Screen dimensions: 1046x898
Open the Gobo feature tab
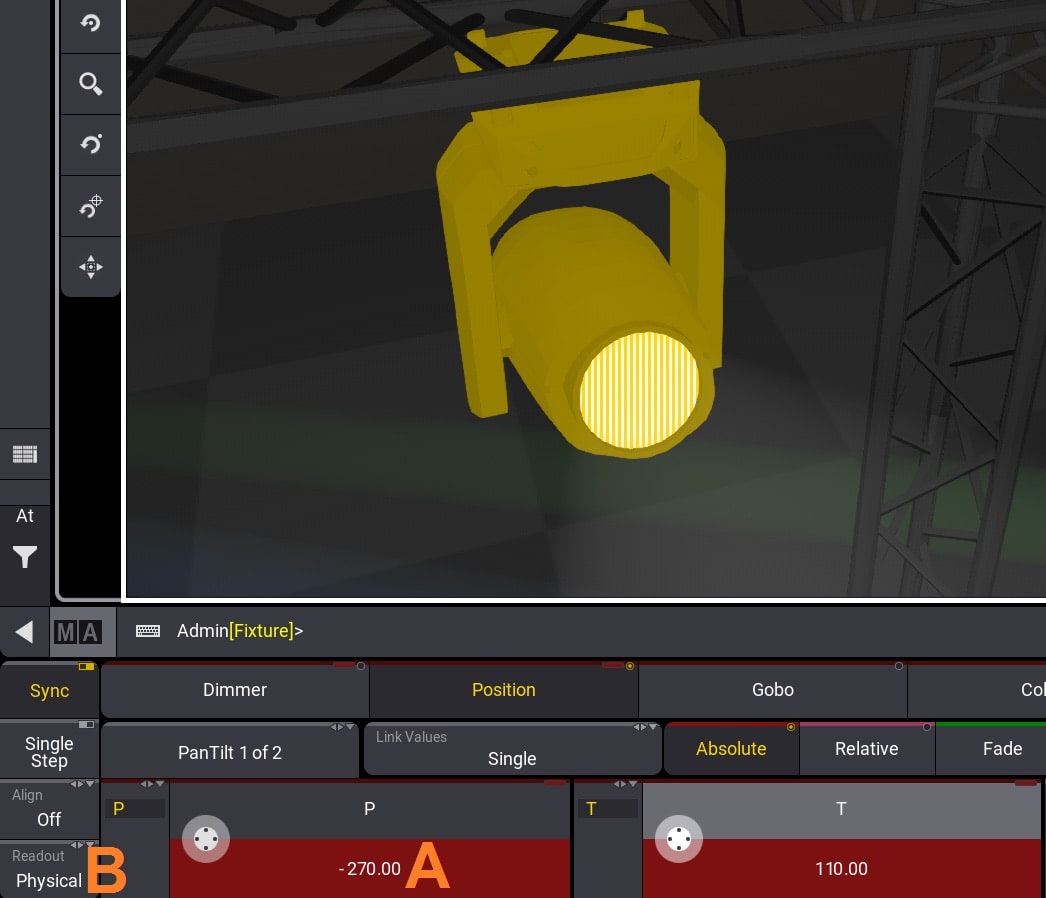click(x=772, y=690)
